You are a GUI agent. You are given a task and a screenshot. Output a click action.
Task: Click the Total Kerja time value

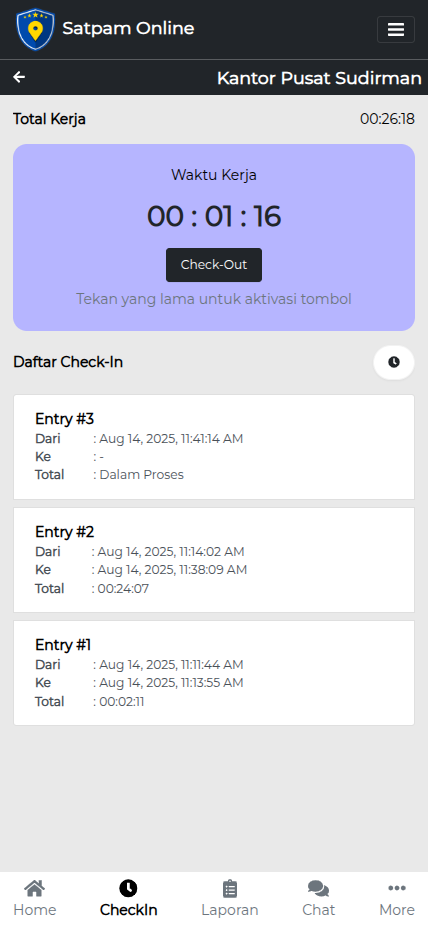[387, 119]
